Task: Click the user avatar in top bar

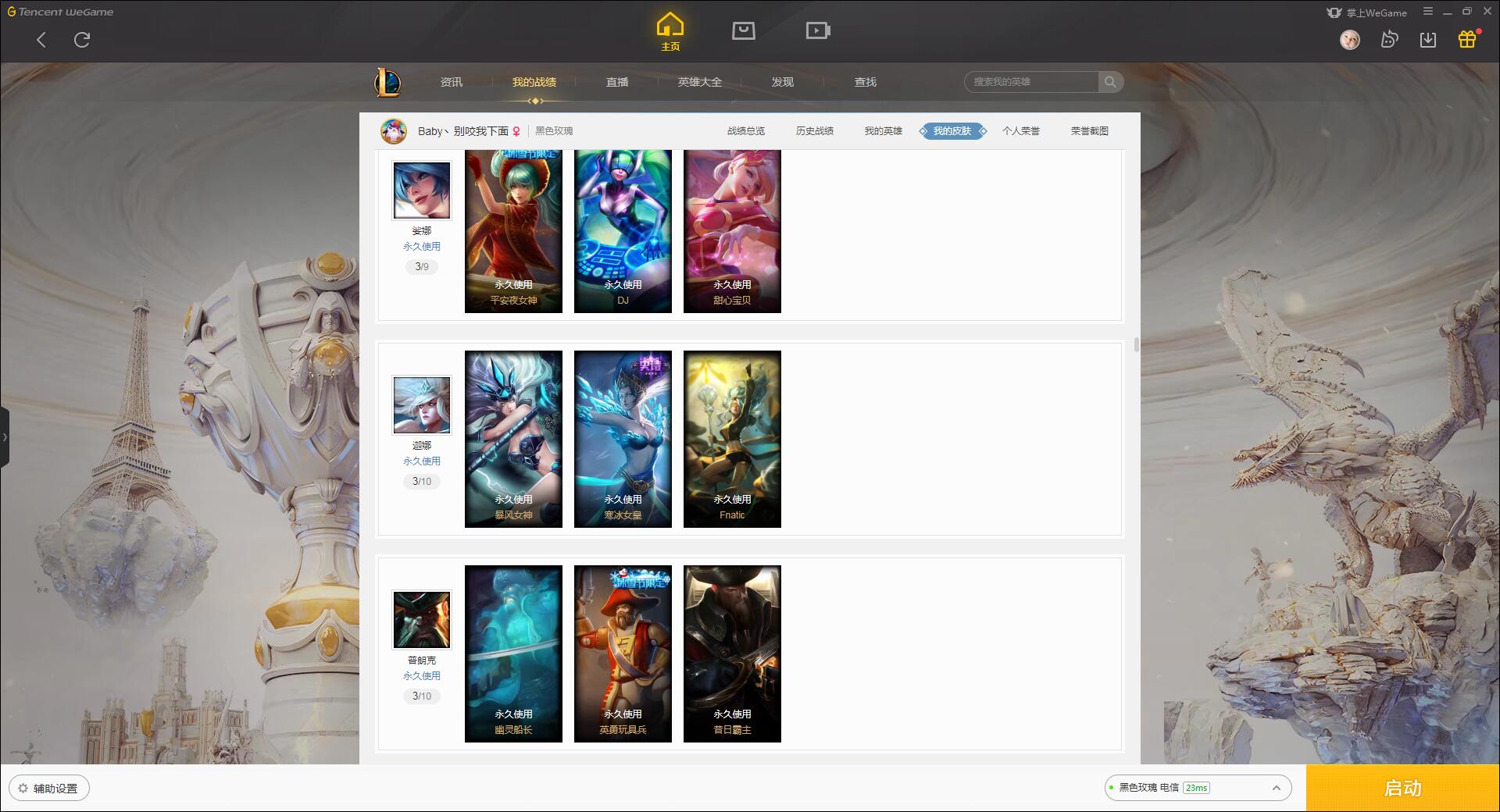Action: pos(1350,39)
